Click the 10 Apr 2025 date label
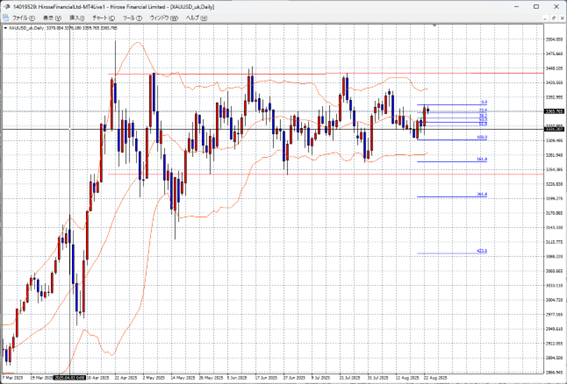567x384 pixels. (99, 377)
